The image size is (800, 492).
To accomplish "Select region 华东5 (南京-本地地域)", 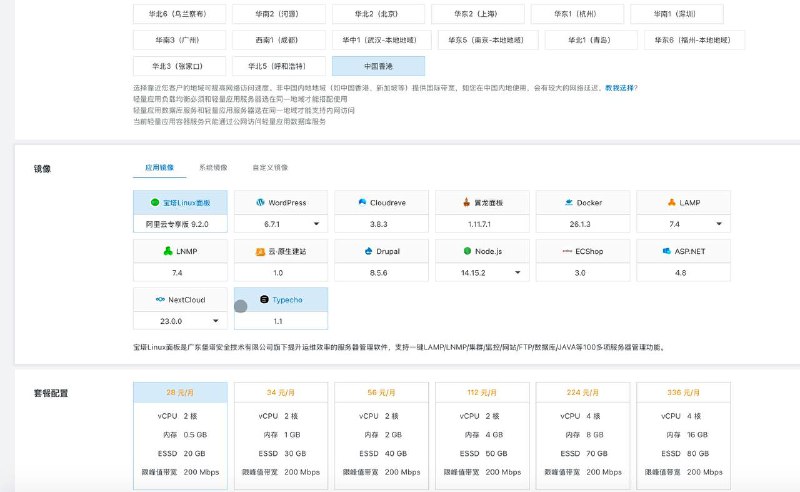I will 488,40.
